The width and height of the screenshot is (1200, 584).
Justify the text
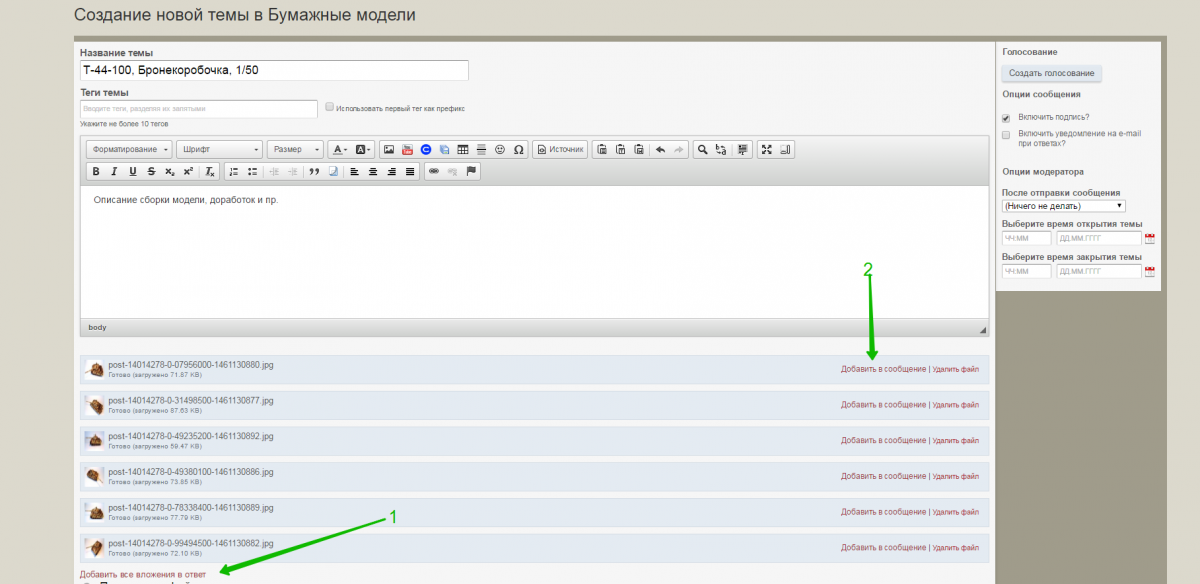pyautogui.click(x=410, y=171)
